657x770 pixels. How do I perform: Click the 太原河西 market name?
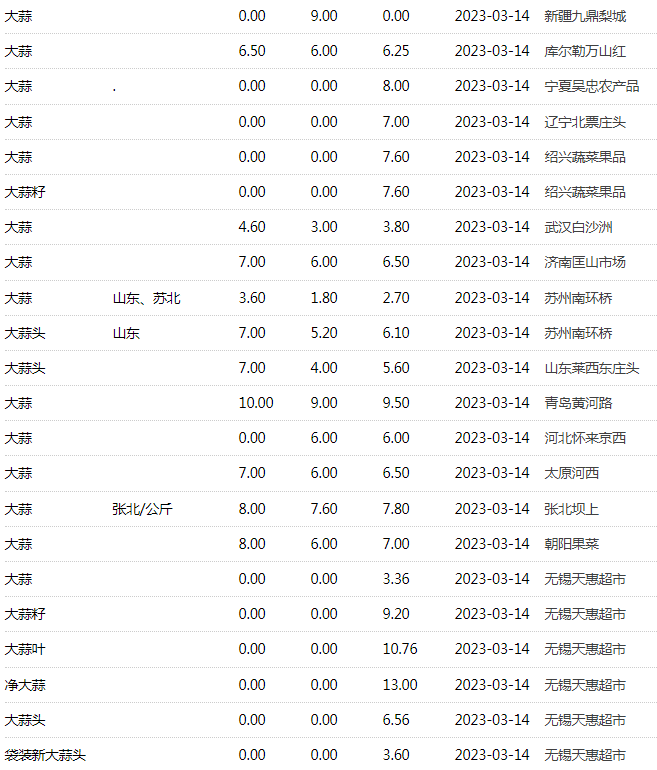[571, 473]
